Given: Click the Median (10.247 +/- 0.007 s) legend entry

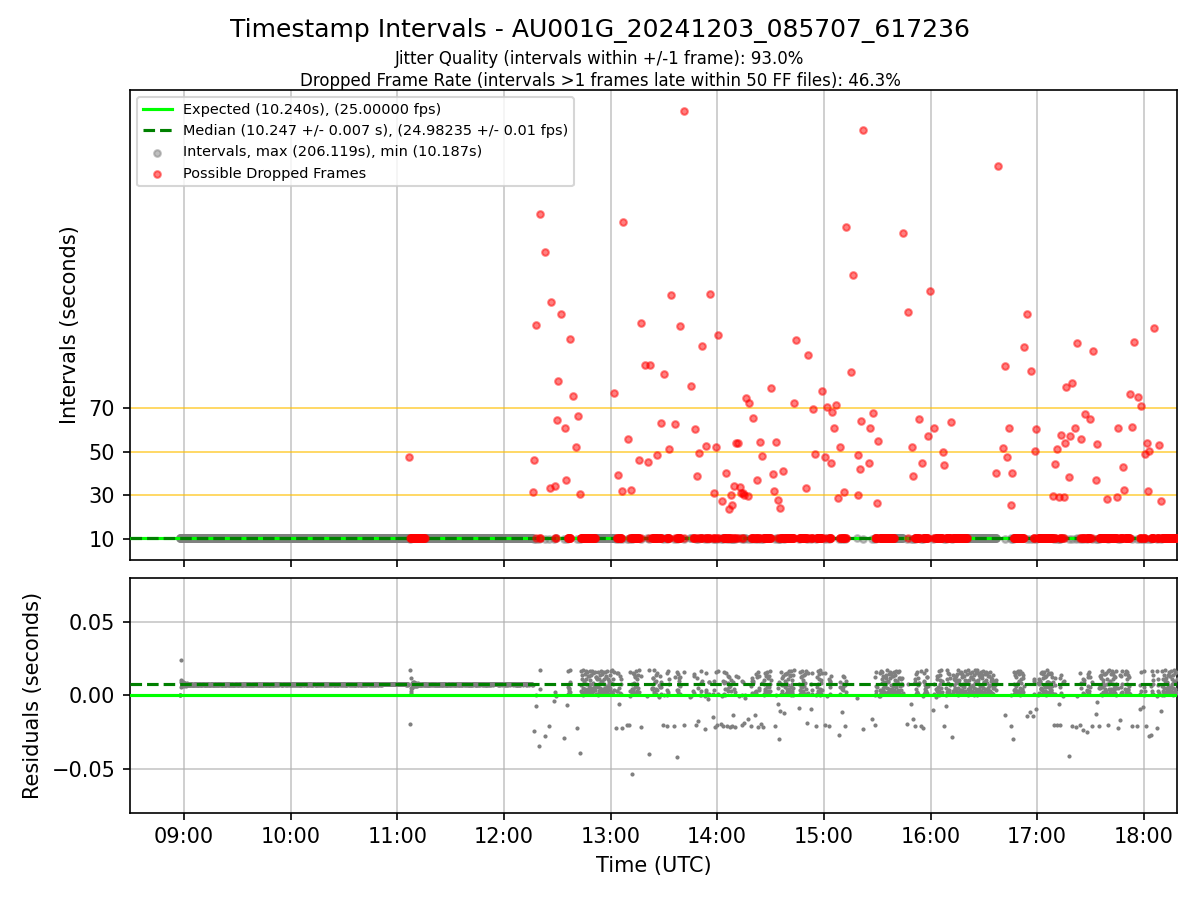Looking at the screenshot, I should [375, 130].
